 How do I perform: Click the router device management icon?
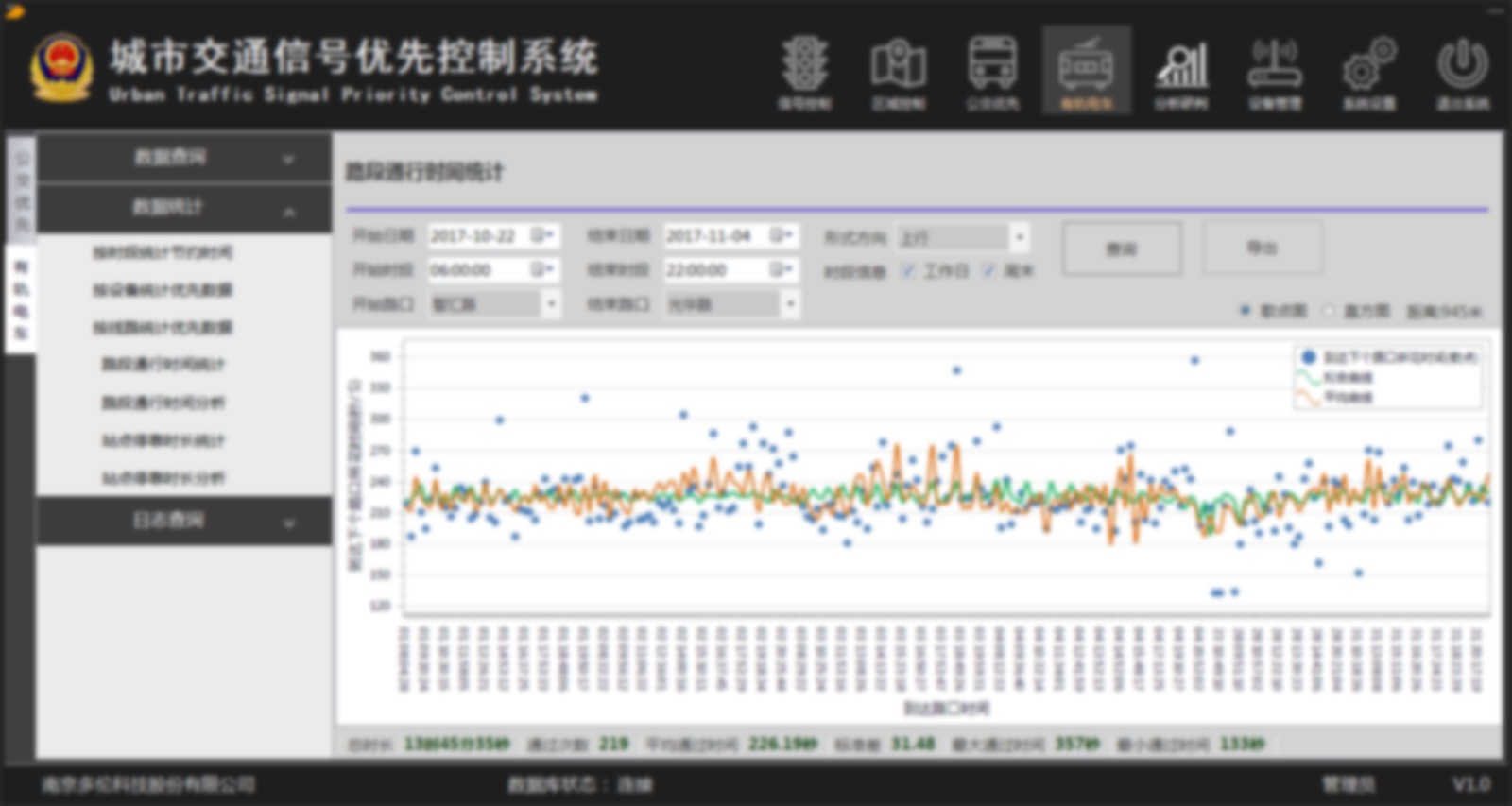[1275, 72]
